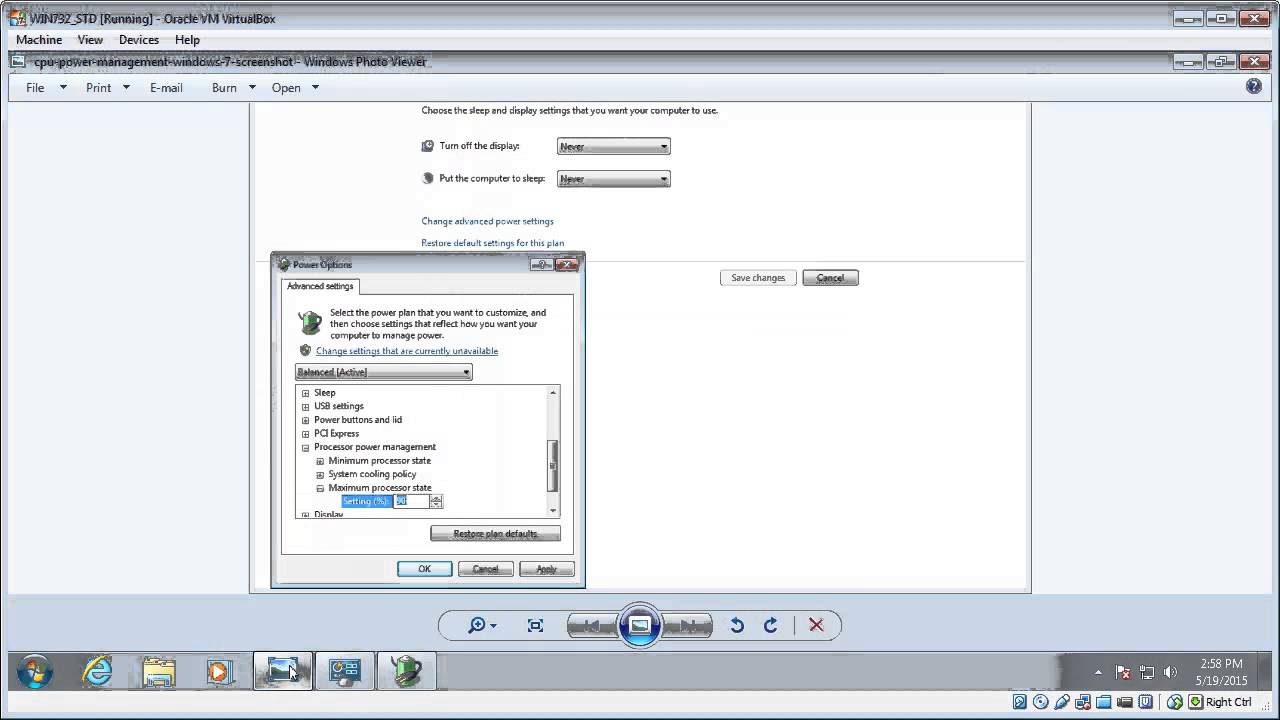The image size is (1280, 720).
Task: Launch Internet Explorer from taskbar
Action: tap(97, 671)
